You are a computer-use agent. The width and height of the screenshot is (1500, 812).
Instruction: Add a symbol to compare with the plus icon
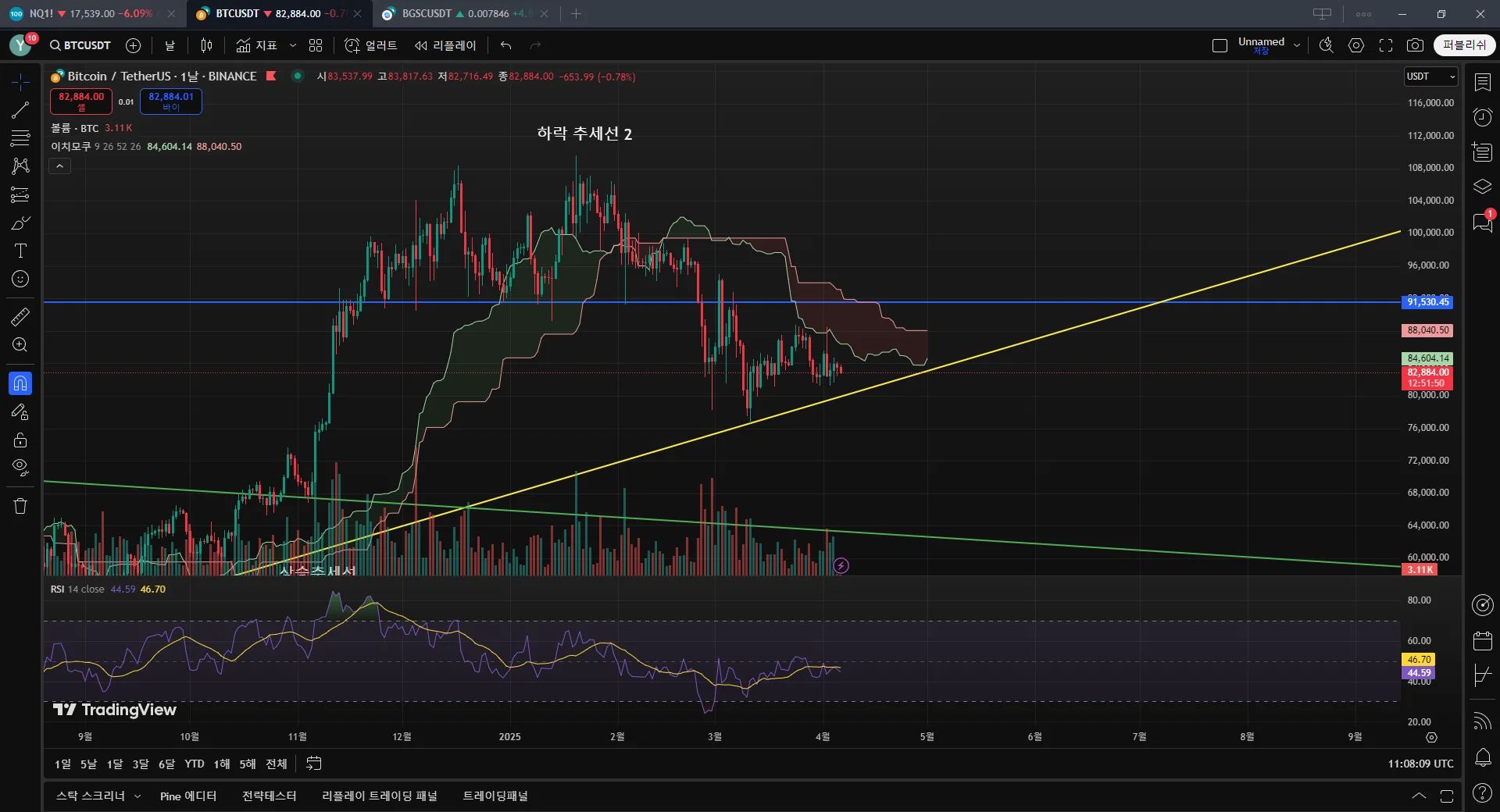click(x=134, y=45)
